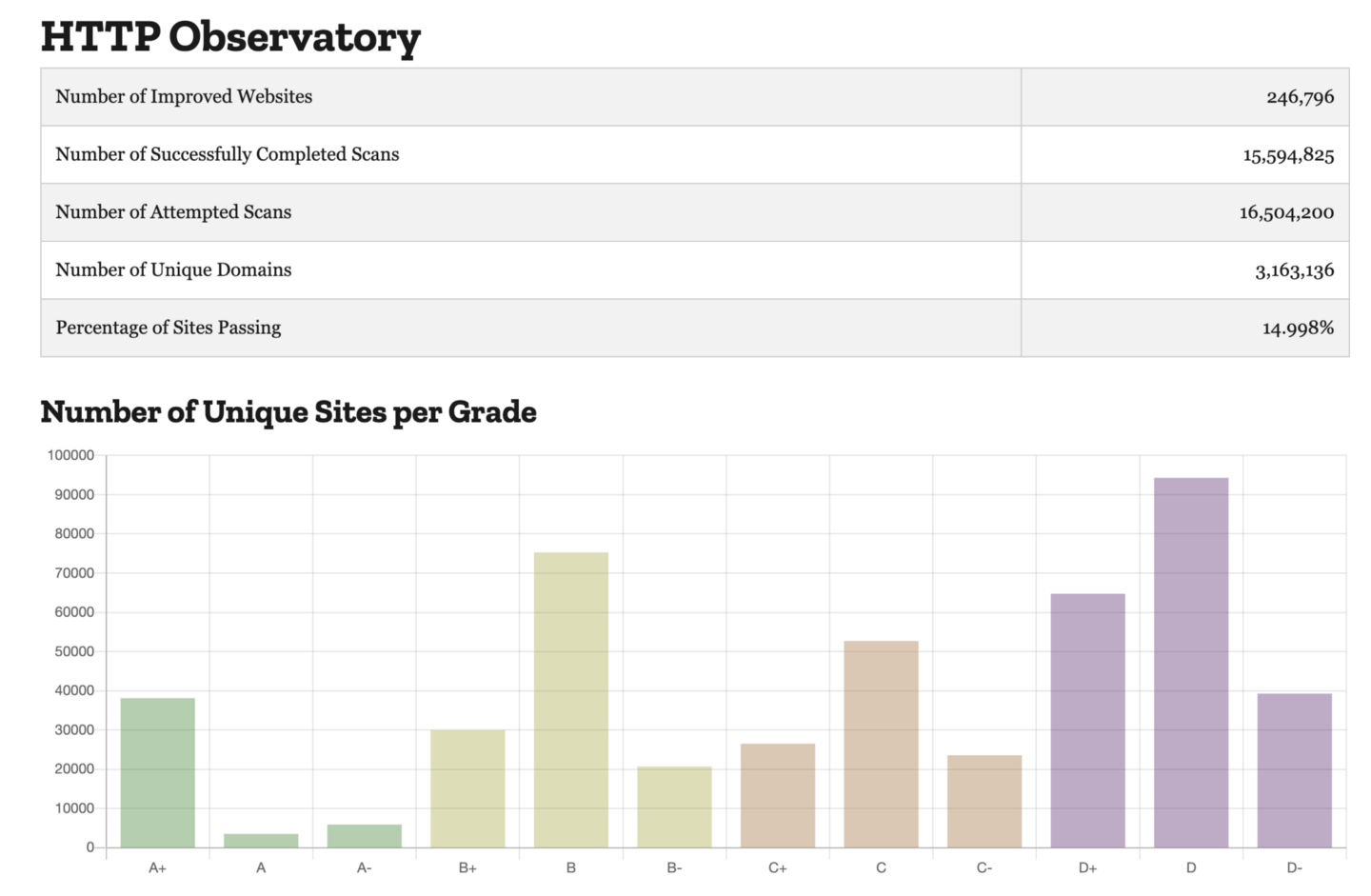The image size is (1371, 896).
Task: Click the 30000 y-axis label
Action: [74, 729]
